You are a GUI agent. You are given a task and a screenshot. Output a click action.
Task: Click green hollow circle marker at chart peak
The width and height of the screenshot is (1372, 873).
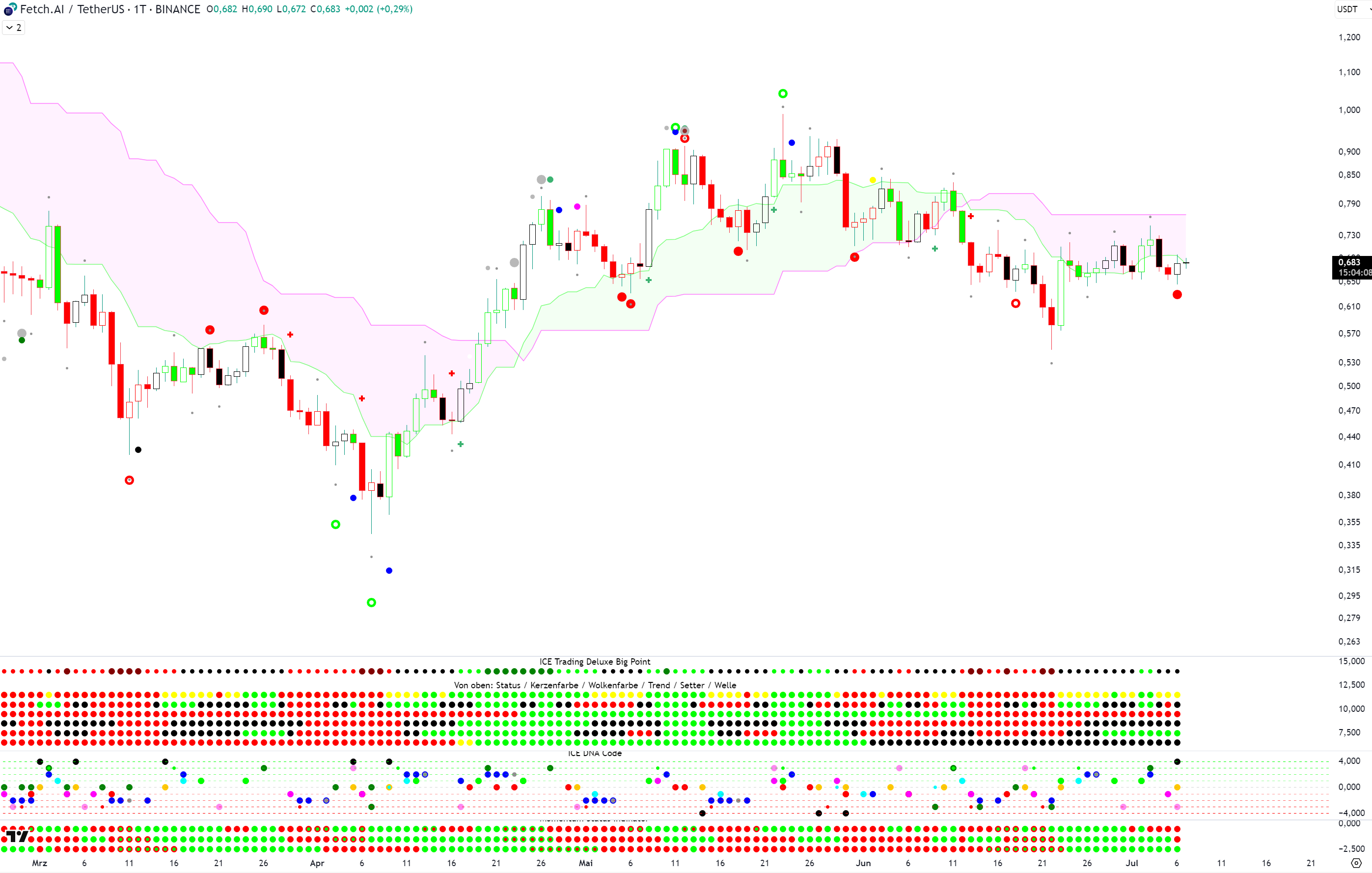tap(783, 93)
